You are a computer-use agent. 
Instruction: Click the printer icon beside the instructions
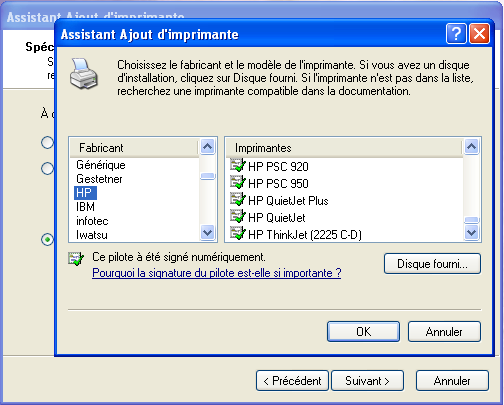click(x=84, y=74)
